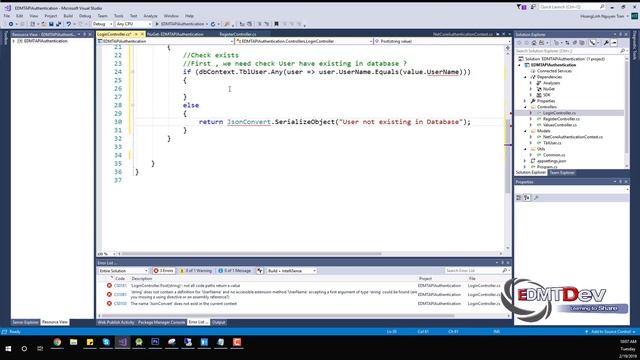The width and height of the screenshot is (640, 360).
Task: Click Collapse All icon in Solution Explorer
Action: pos(575,43)
